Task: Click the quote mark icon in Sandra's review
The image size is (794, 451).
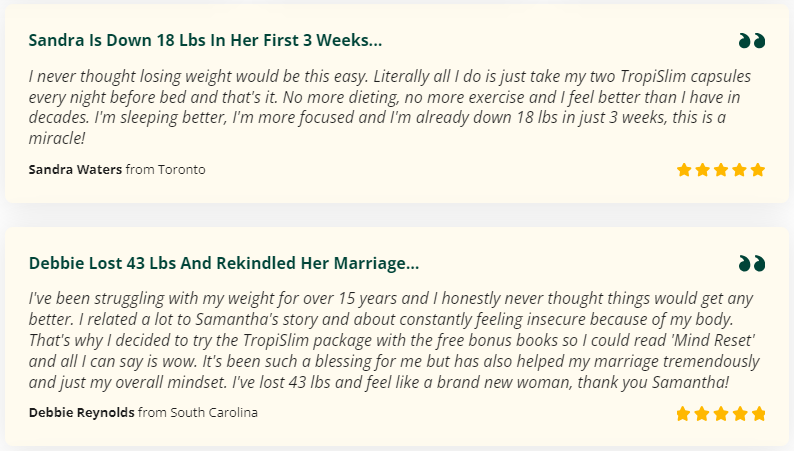Action: [752, 40]
